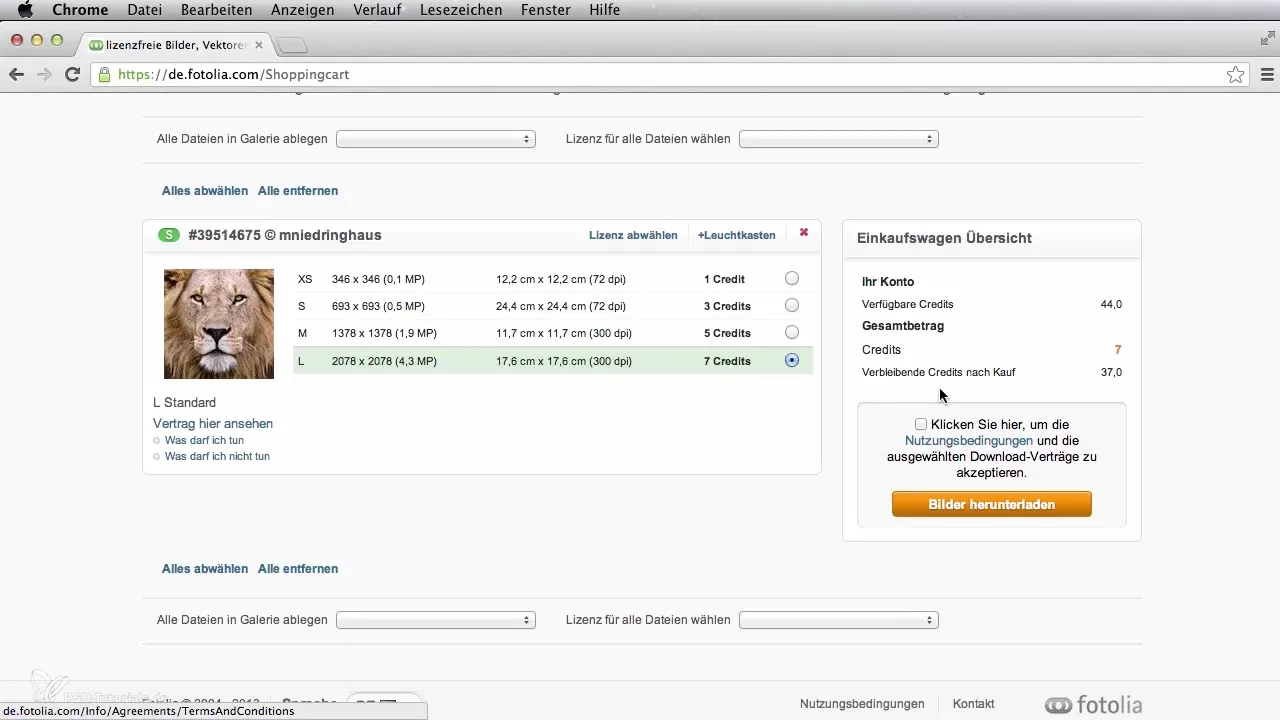1280x720 pixels.
Task: Click top 'Alles abwählen' link
Action: [205, 191]
